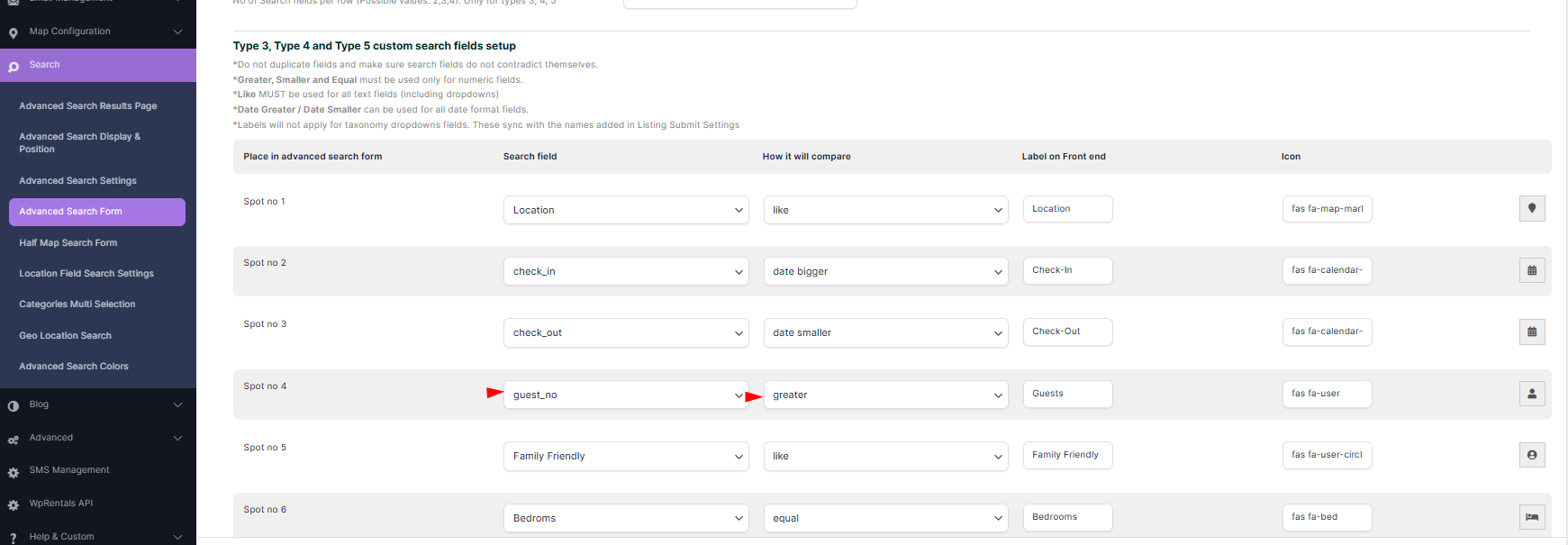Open the guest_no search field dropdown

625,395
